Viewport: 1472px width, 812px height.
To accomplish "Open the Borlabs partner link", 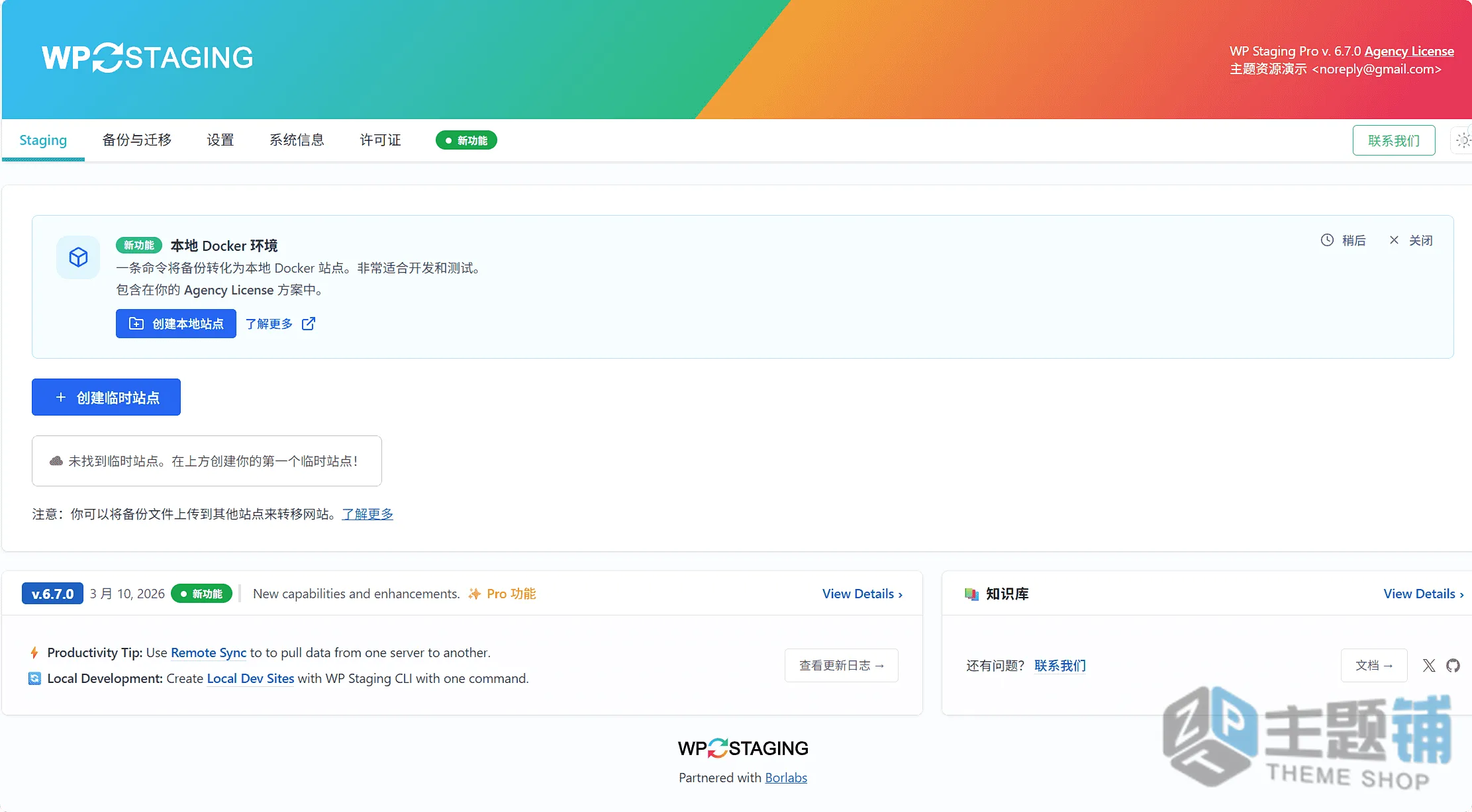I will click(786, 778).
